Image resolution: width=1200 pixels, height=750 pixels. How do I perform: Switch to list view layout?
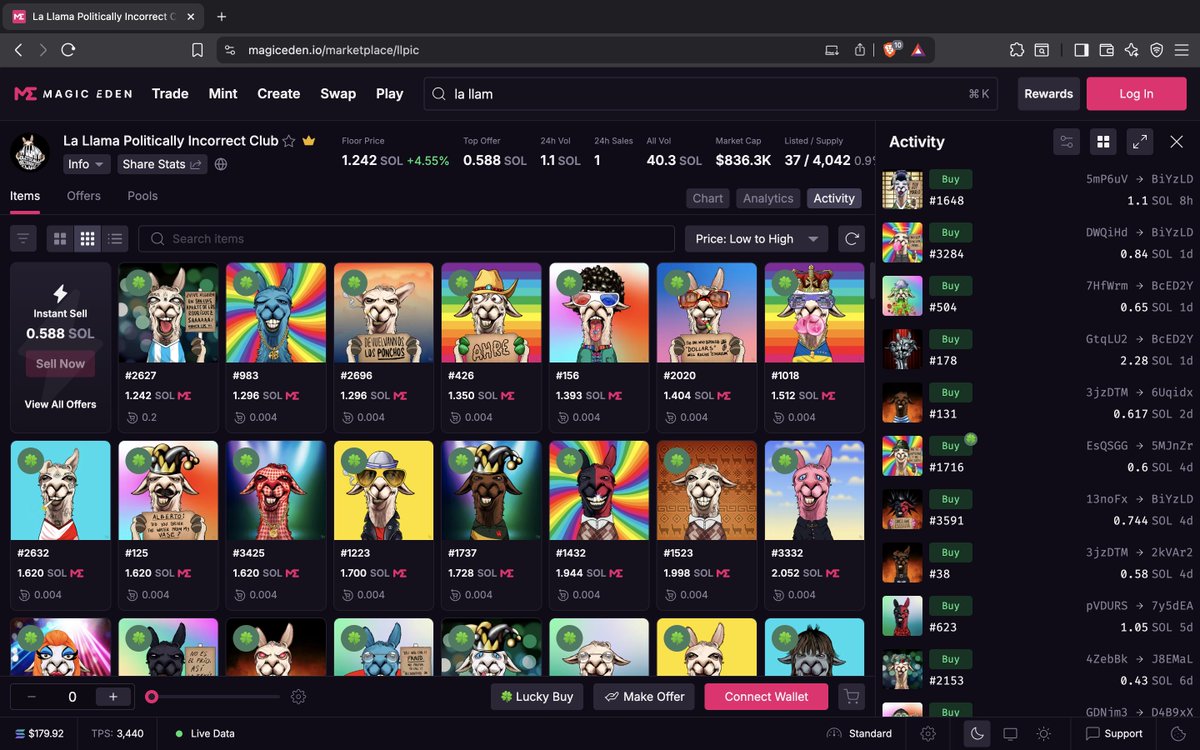[x=116, y=239]
